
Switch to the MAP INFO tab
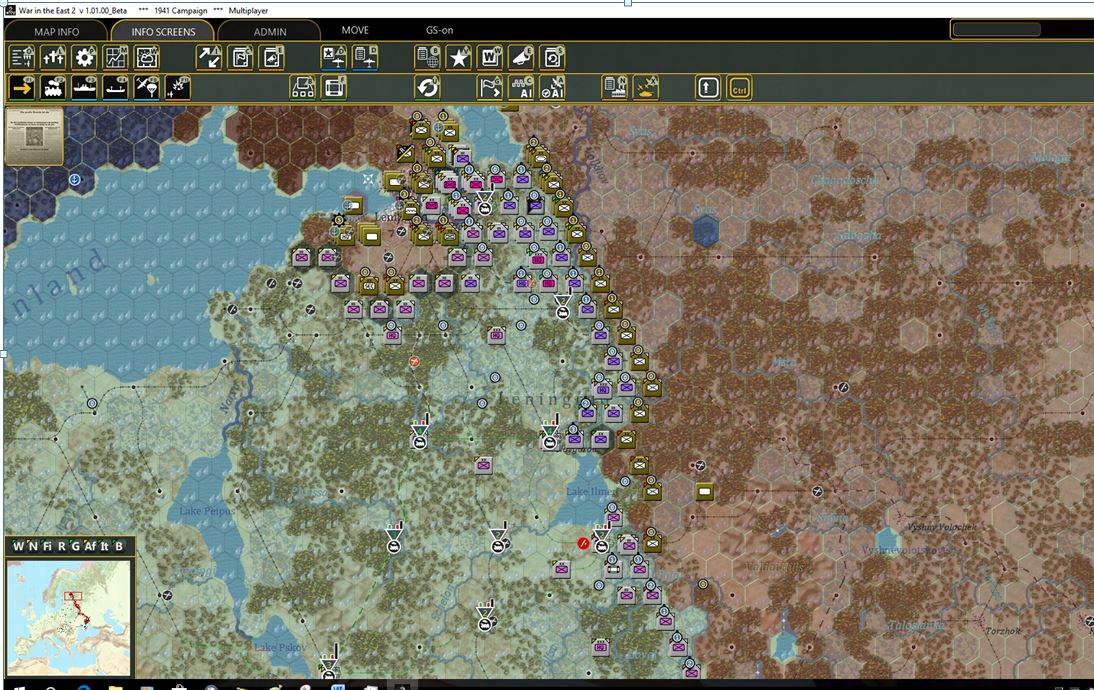tap(57, 31)
